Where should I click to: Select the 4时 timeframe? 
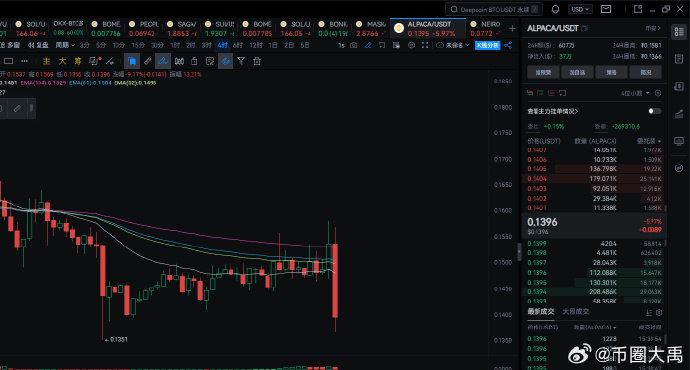(222, 45)
